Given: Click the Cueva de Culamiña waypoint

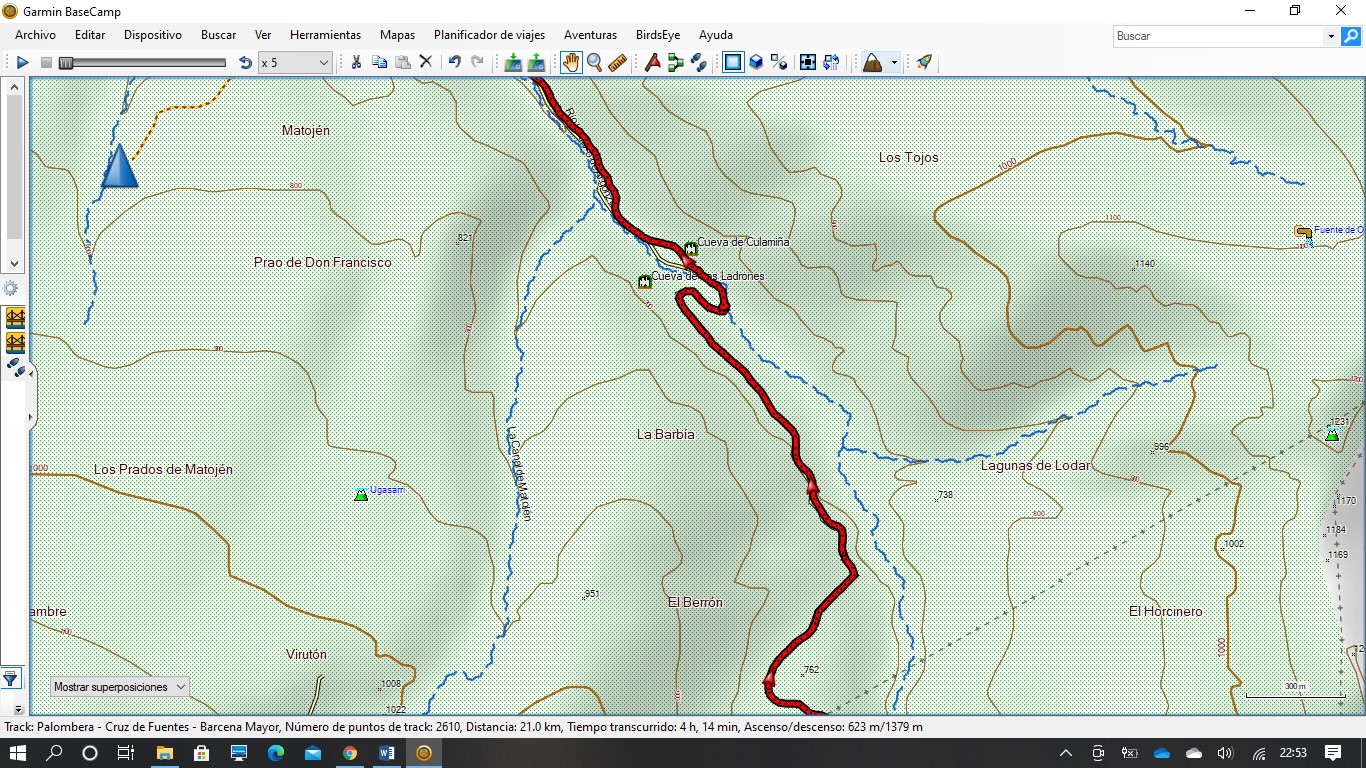Looking at the screenshot, I should click(690, 247).
